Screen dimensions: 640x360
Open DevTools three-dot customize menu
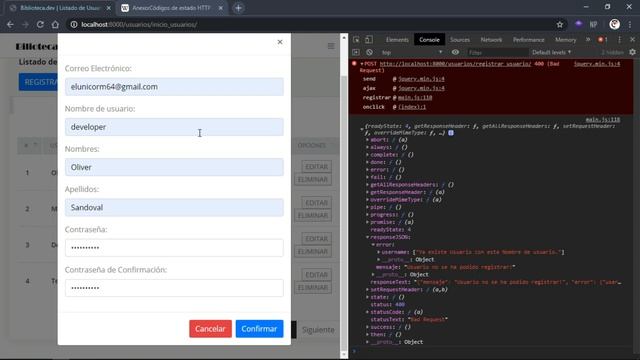[x=620, y=40]
